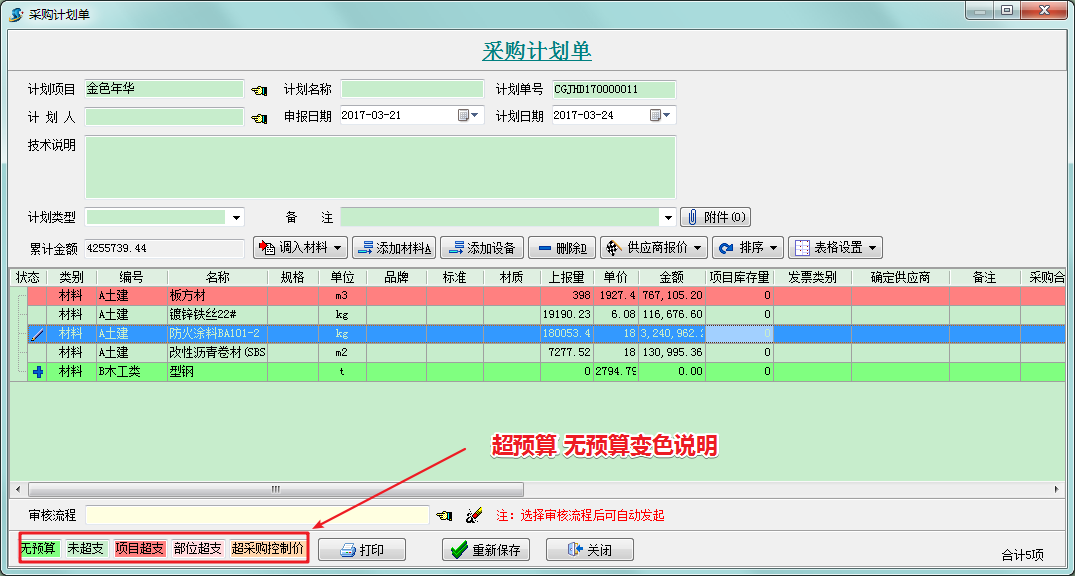Open the 调入材料 dropdown button

tap(301, 248)
